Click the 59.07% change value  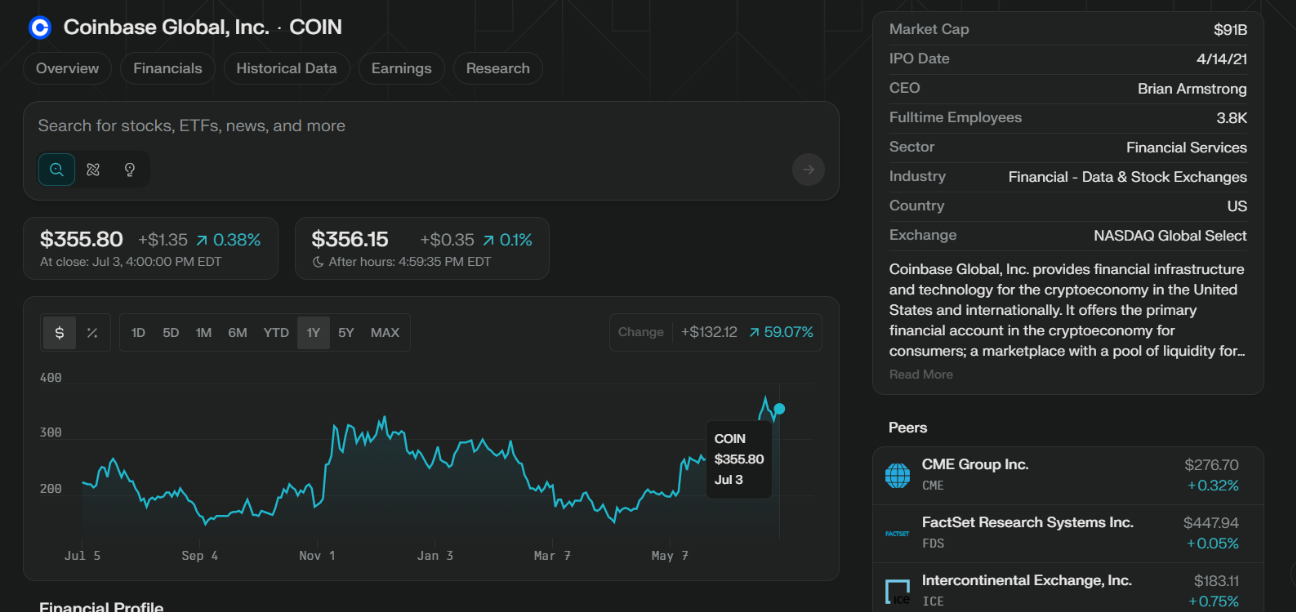tap(789, 332)
